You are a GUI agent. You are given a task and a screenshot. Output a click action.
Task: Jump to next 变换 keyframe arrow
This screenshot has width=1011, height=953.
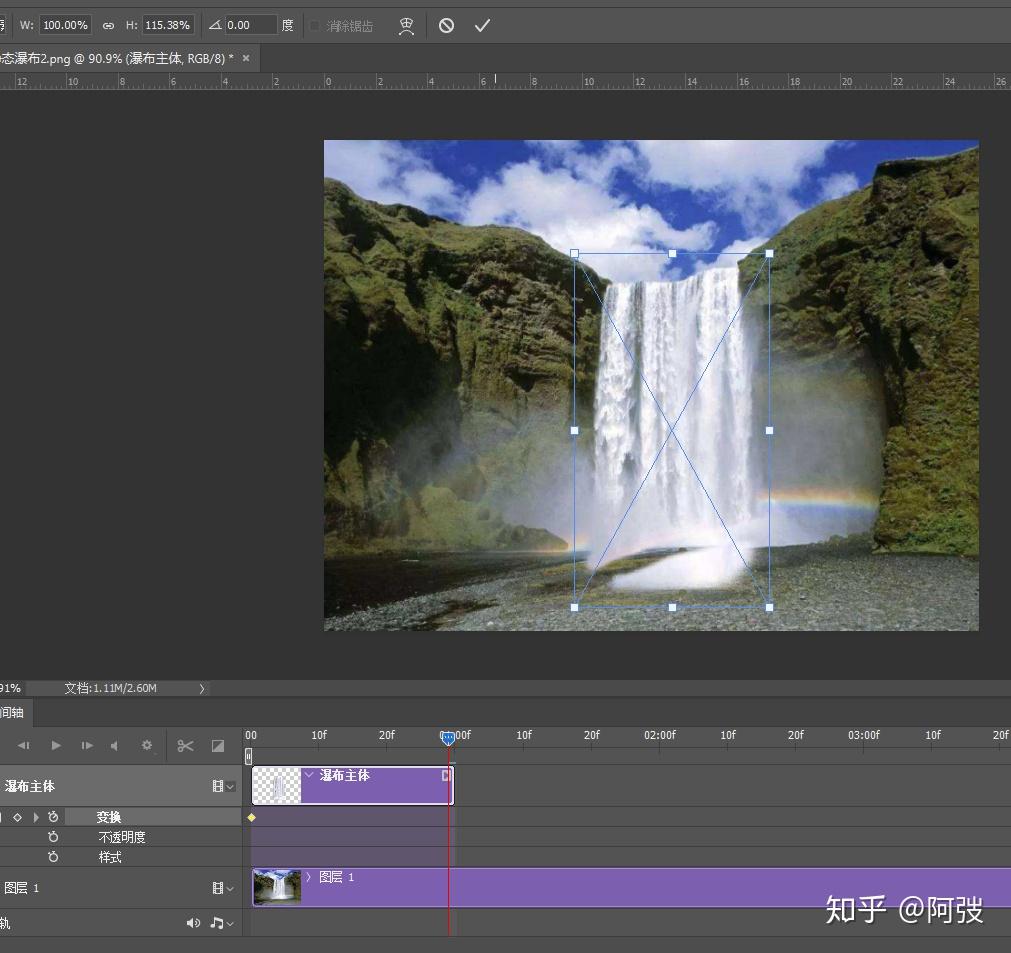coord(35,817)
